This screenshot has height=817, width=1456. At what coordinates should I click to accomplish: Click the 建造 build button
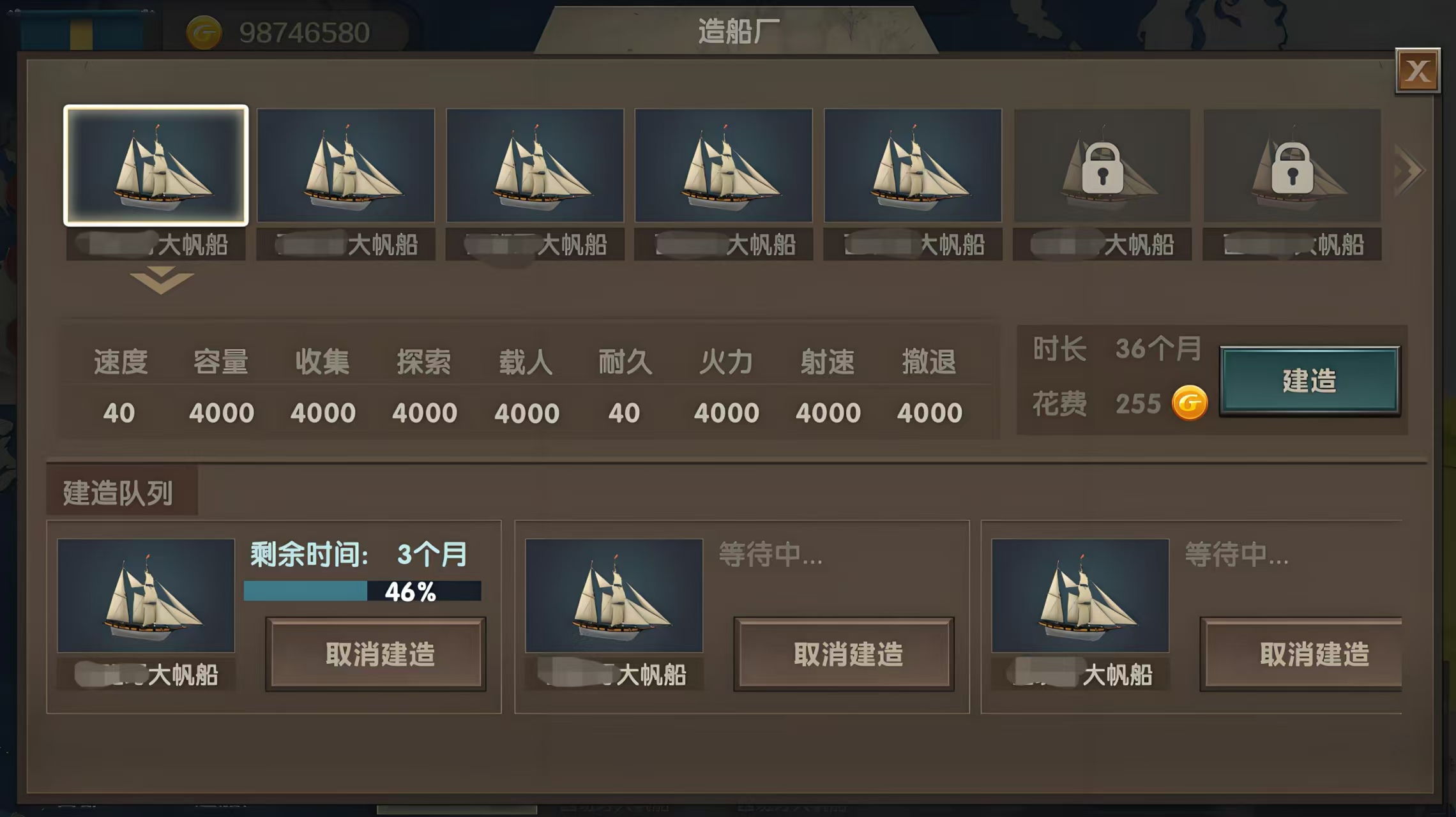[x=1310, y=381]
